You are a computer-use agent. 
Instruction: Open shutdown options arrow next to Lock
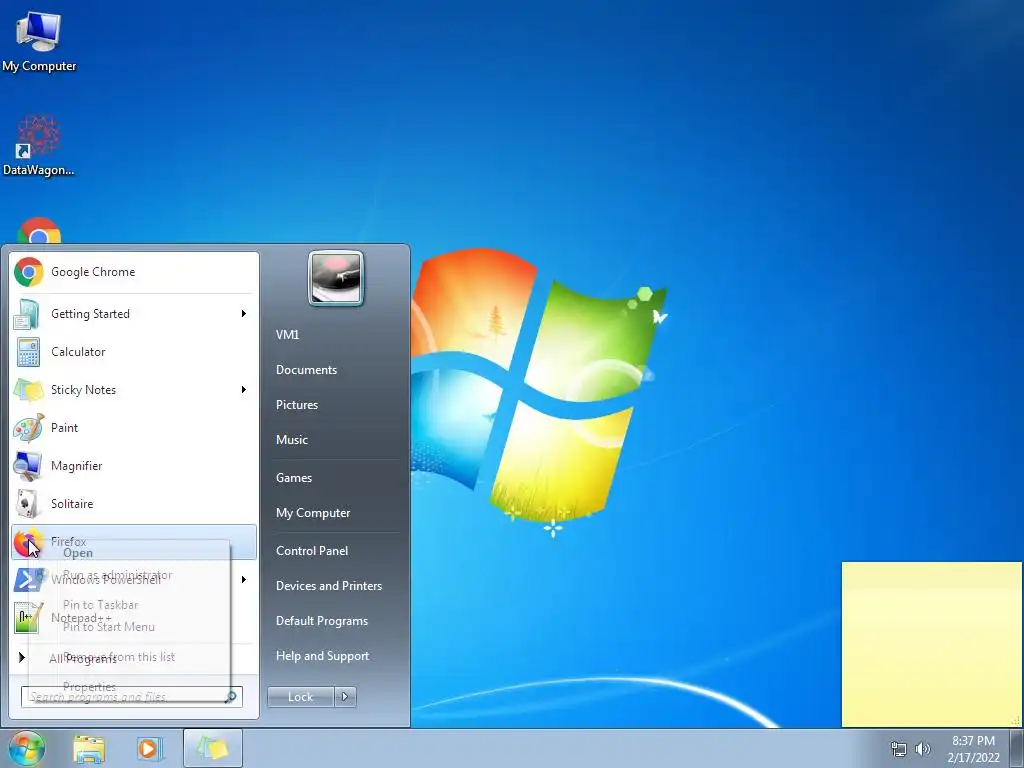point(345,697)
